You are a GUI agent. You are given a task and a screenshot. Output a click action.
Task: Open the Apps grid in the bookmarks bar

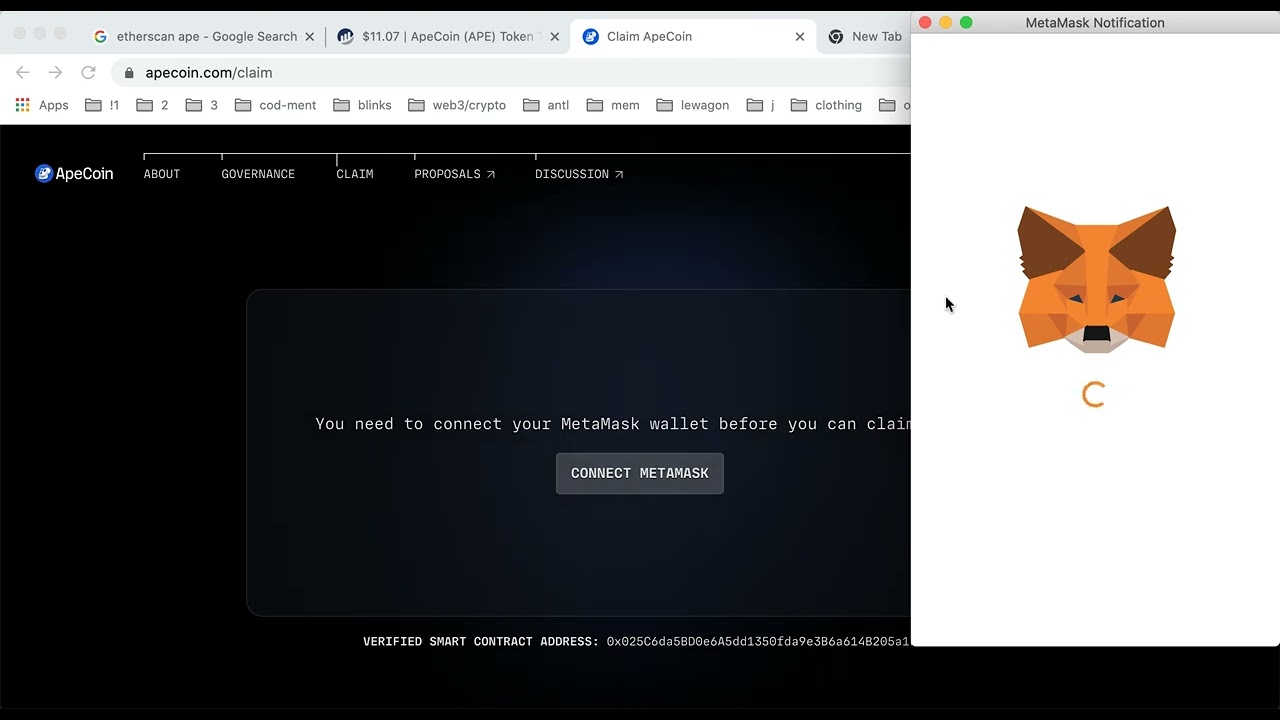[x=42, y=105]
